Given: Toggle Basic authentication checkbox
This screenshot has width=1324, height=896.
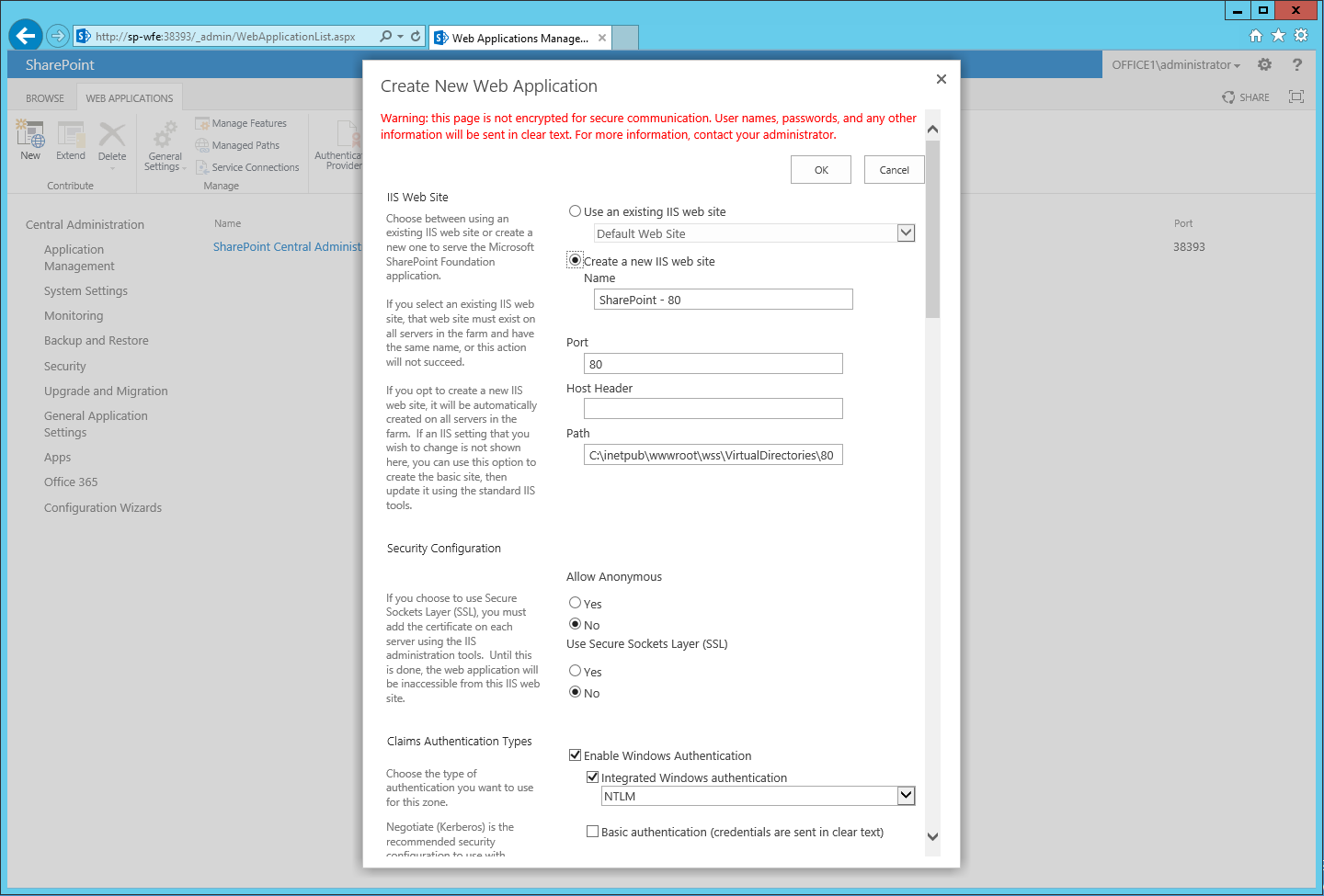Looking at the screenshot, I should [x=592, y=832].
